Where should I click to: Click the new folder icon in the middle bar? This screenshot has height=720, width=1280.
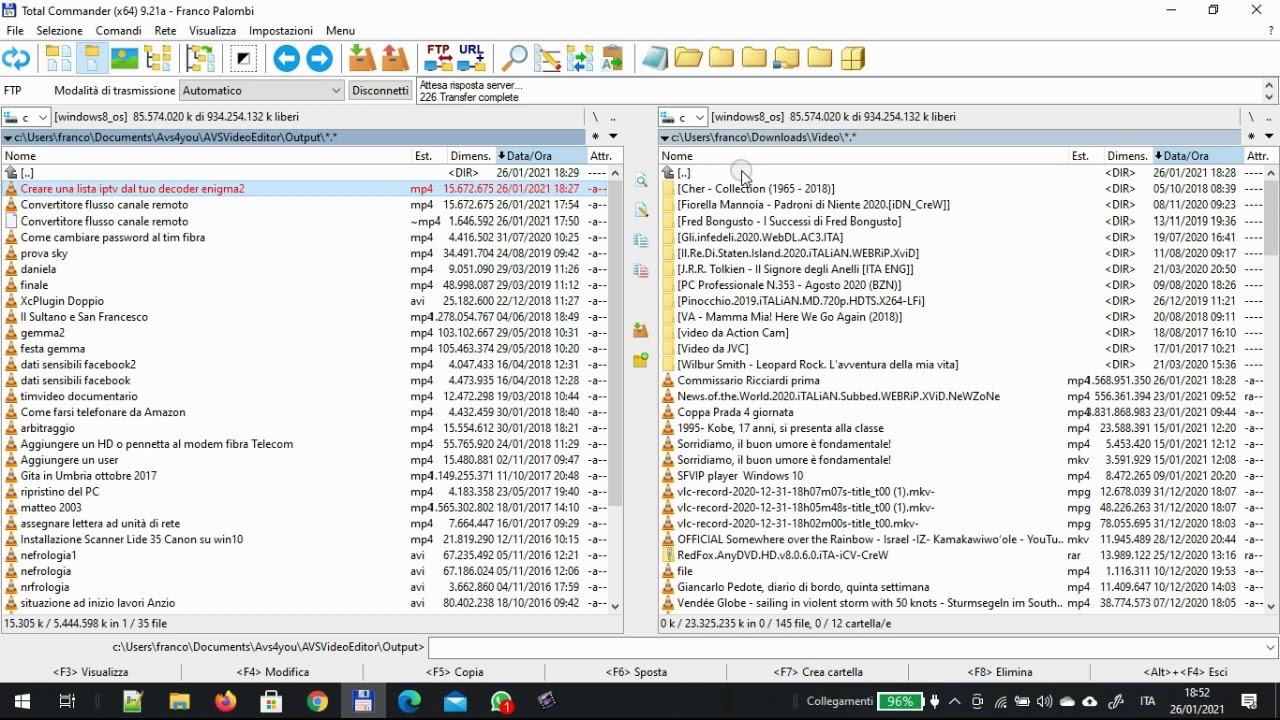[641, 360]
